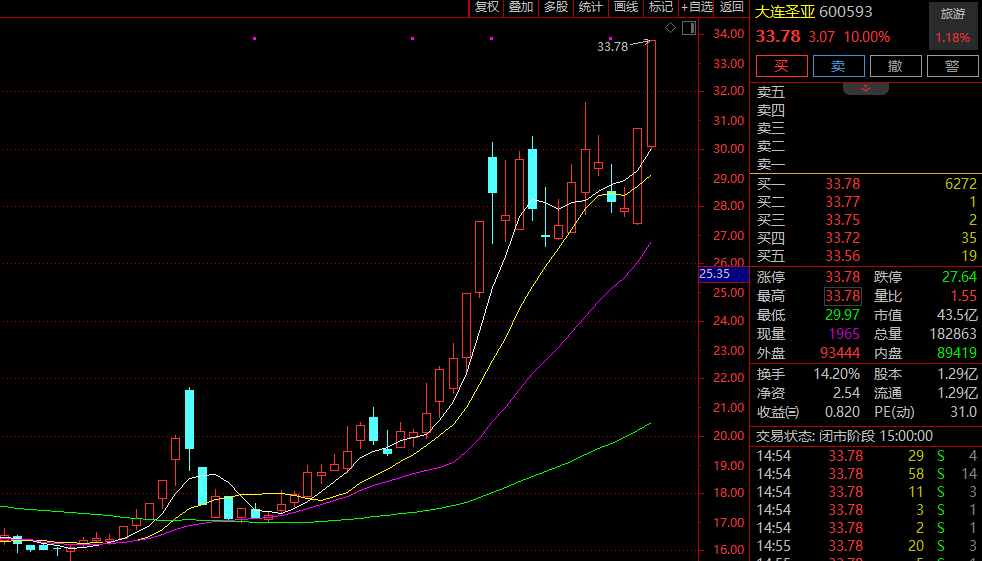Open the 警 price alert button
The image size is (982, 561).
point(952,66)
